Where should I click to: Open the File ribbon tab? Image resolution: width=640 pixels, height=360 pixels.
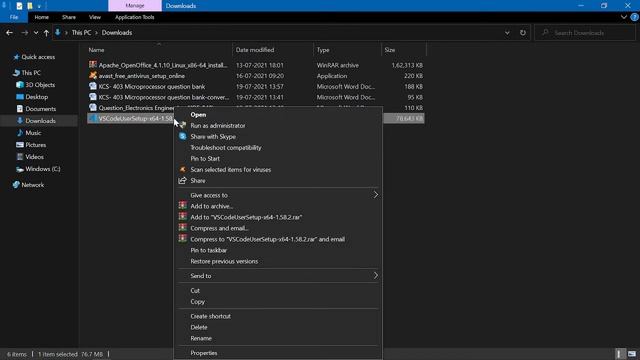click(14, 17)
